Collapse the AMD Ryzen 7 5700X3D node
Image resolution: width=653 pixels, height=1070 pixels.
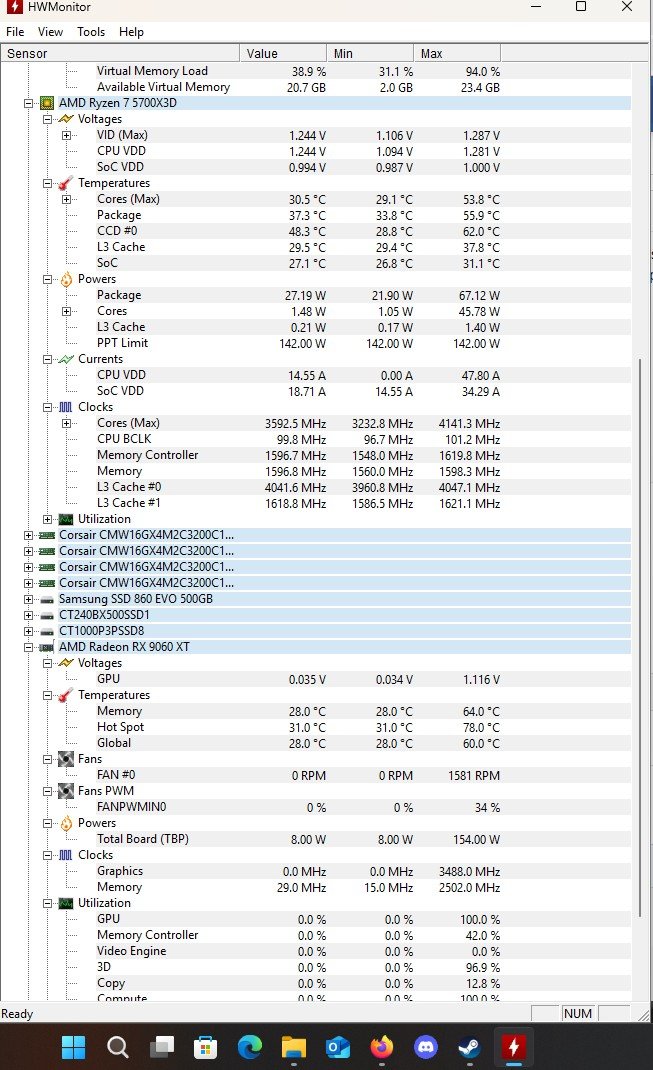coord(28,103)
